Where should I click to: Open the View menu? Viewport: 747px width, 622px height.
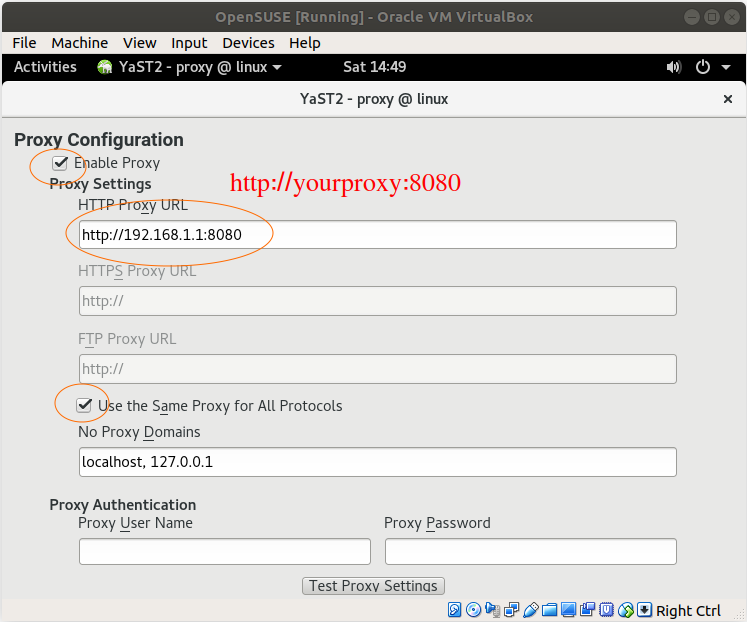pyautogui.click(x=140, y=43)
